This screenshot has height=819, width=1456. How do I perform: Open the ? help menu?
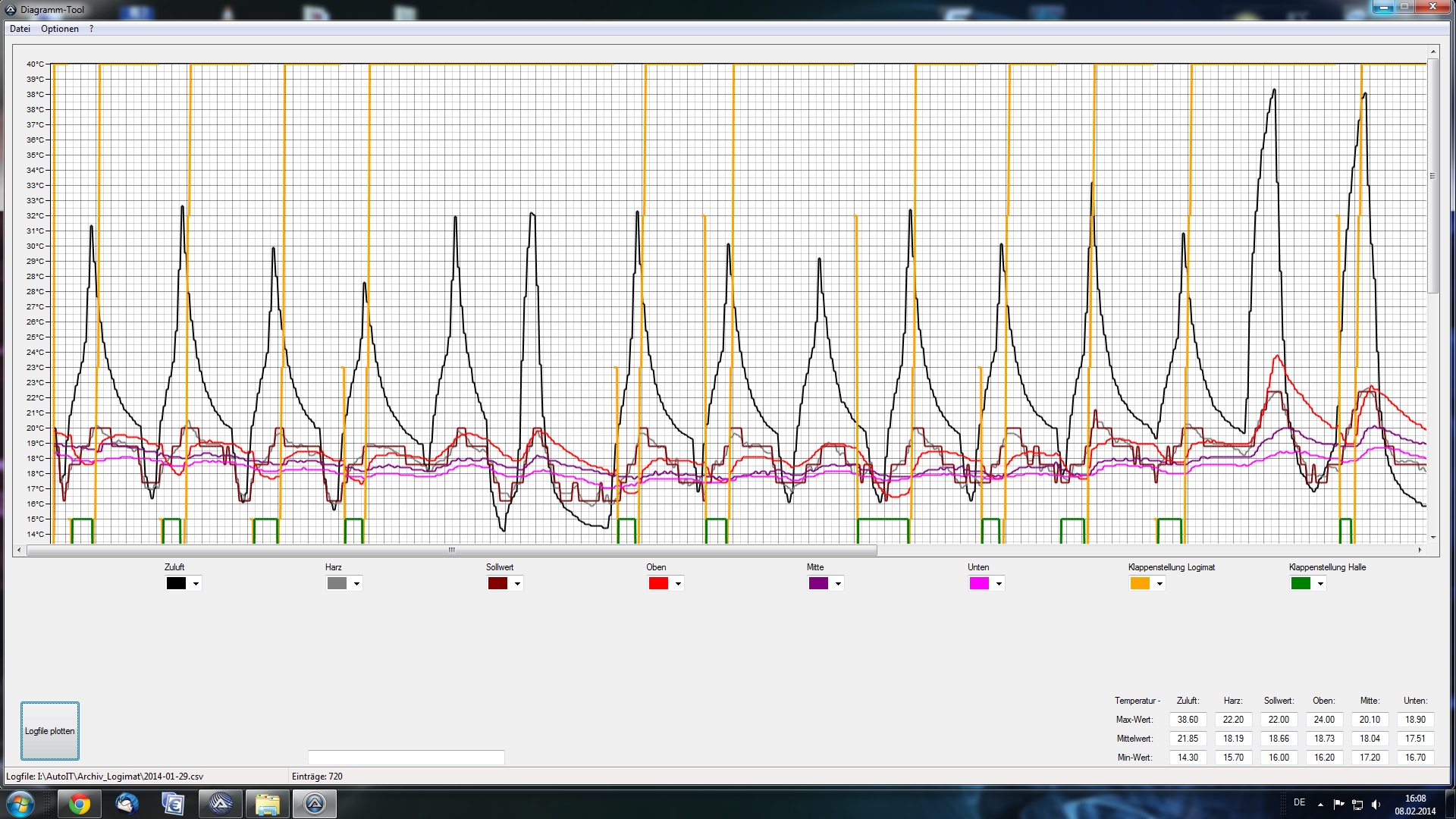coord(92,29)
